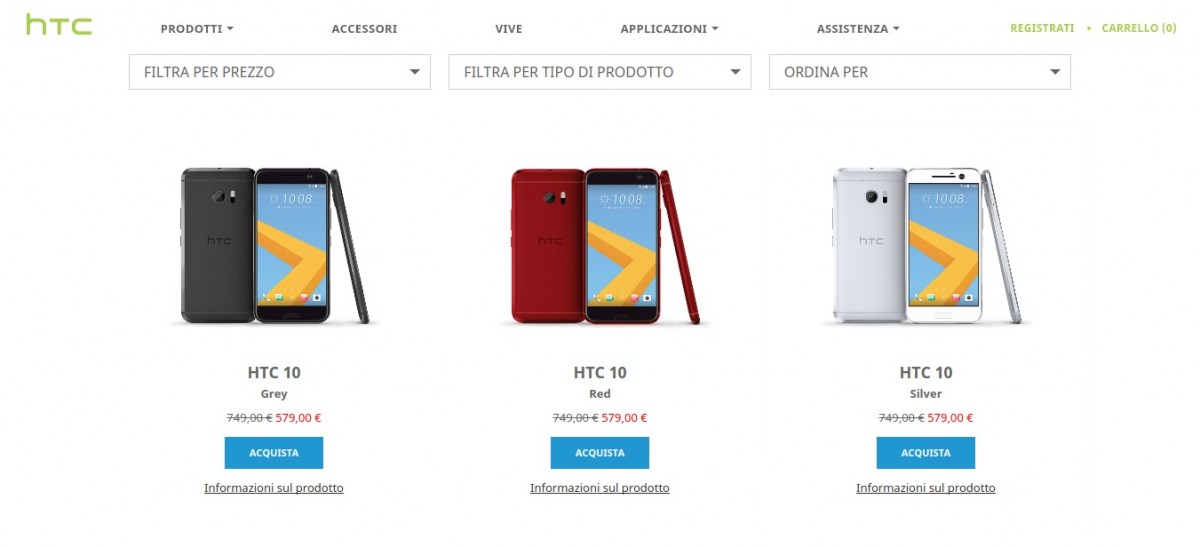Click the HTC logo
The image size is (1200, 547).
point(59,25)
